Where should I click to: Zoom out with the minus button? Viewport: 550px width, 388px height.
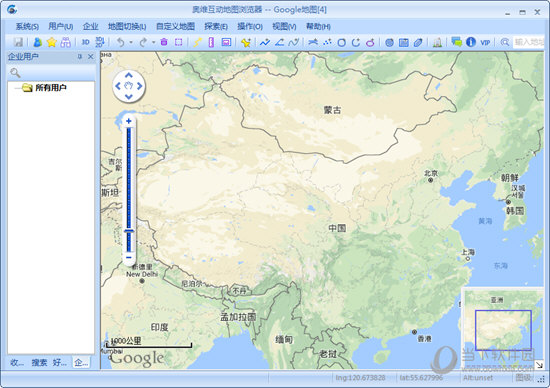click(x=129, y=257)
